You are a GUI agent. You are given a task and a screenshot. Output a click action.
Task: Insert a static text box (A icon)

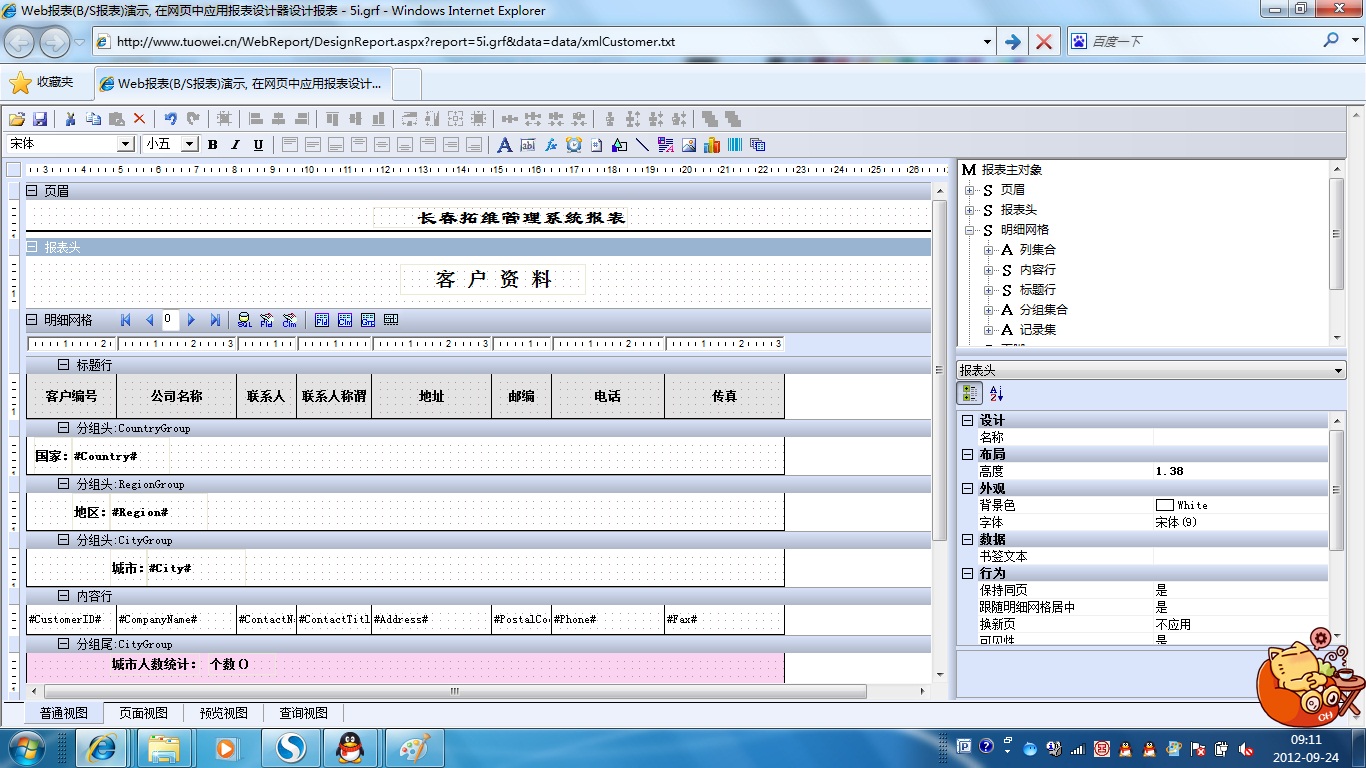point(505,145)
